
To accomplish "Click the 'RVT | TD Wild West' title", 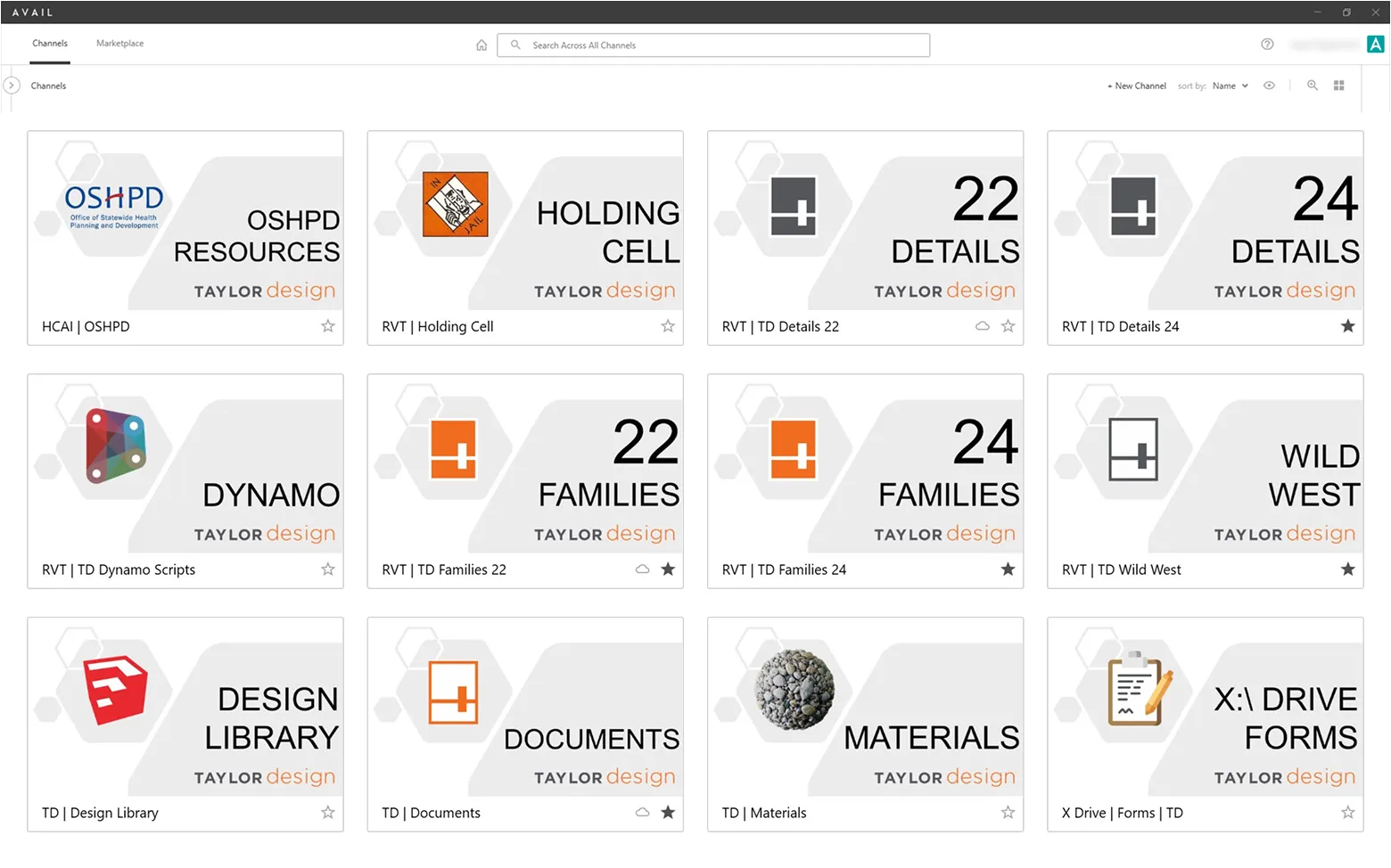I will pos(1122,570).
